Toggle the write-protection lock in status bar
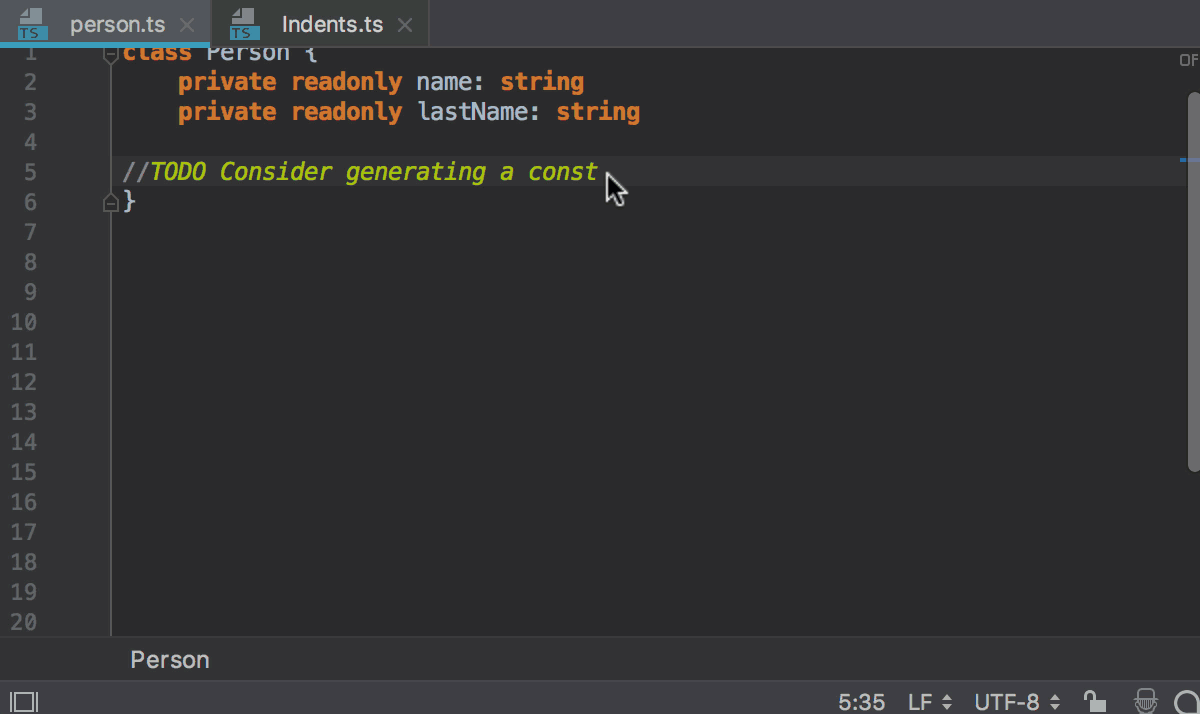The width and height of the screenshot is (1200, 714). coord(1093,701)
